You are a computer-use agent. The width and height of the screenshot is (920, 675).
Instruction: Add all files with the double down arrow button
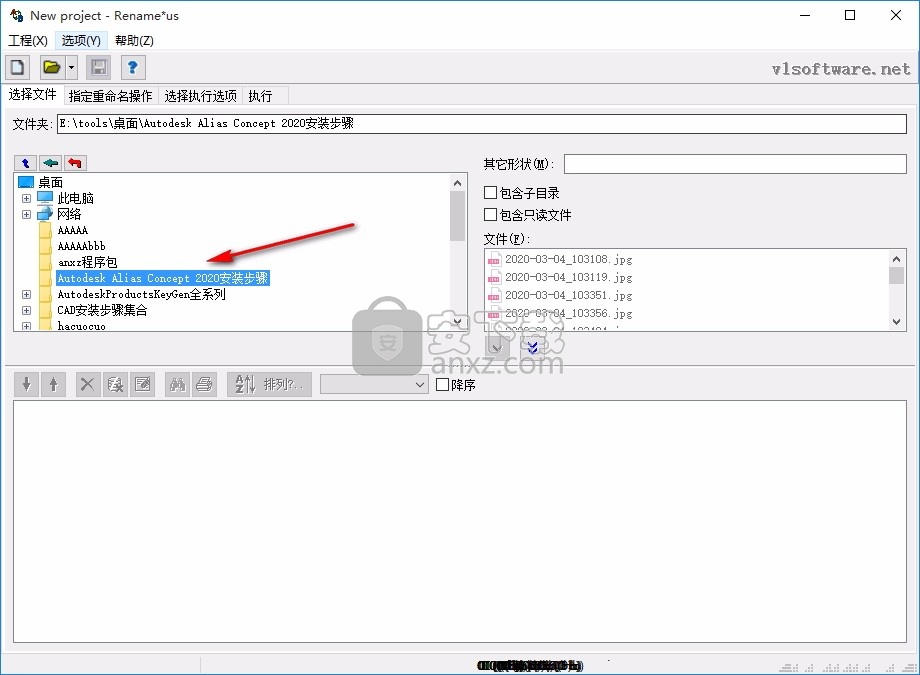click(x=533, y=347)
